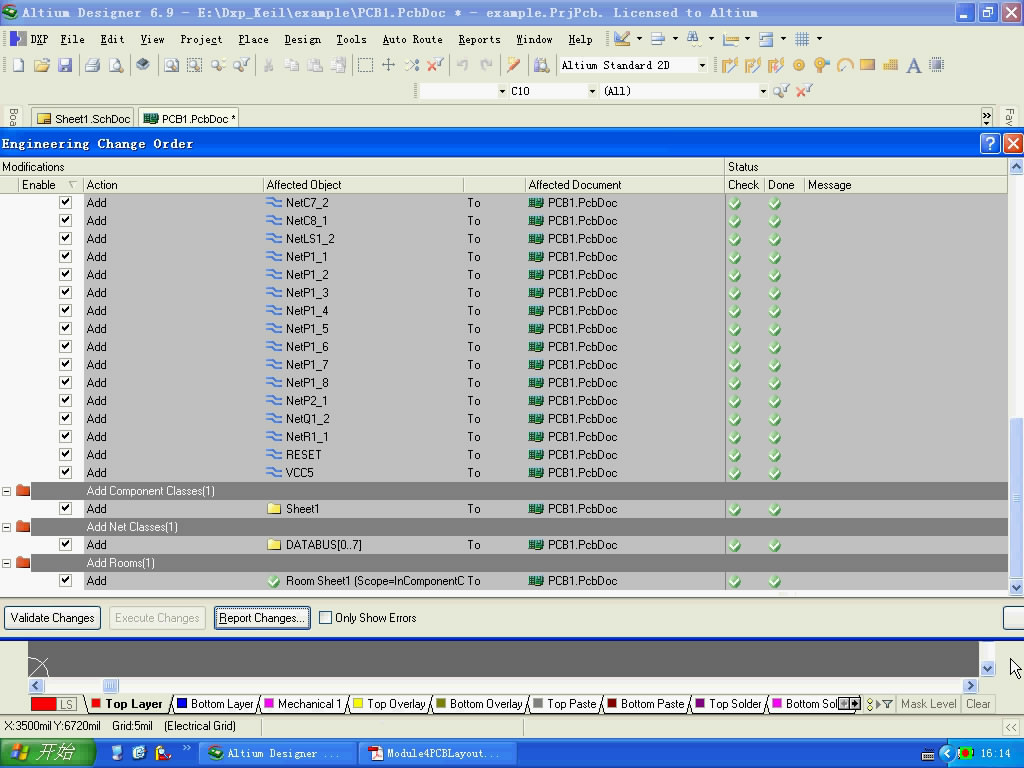Uncheck the Enable box for NetP1_4
This screenshot has height=768, width=1024.
65,310
